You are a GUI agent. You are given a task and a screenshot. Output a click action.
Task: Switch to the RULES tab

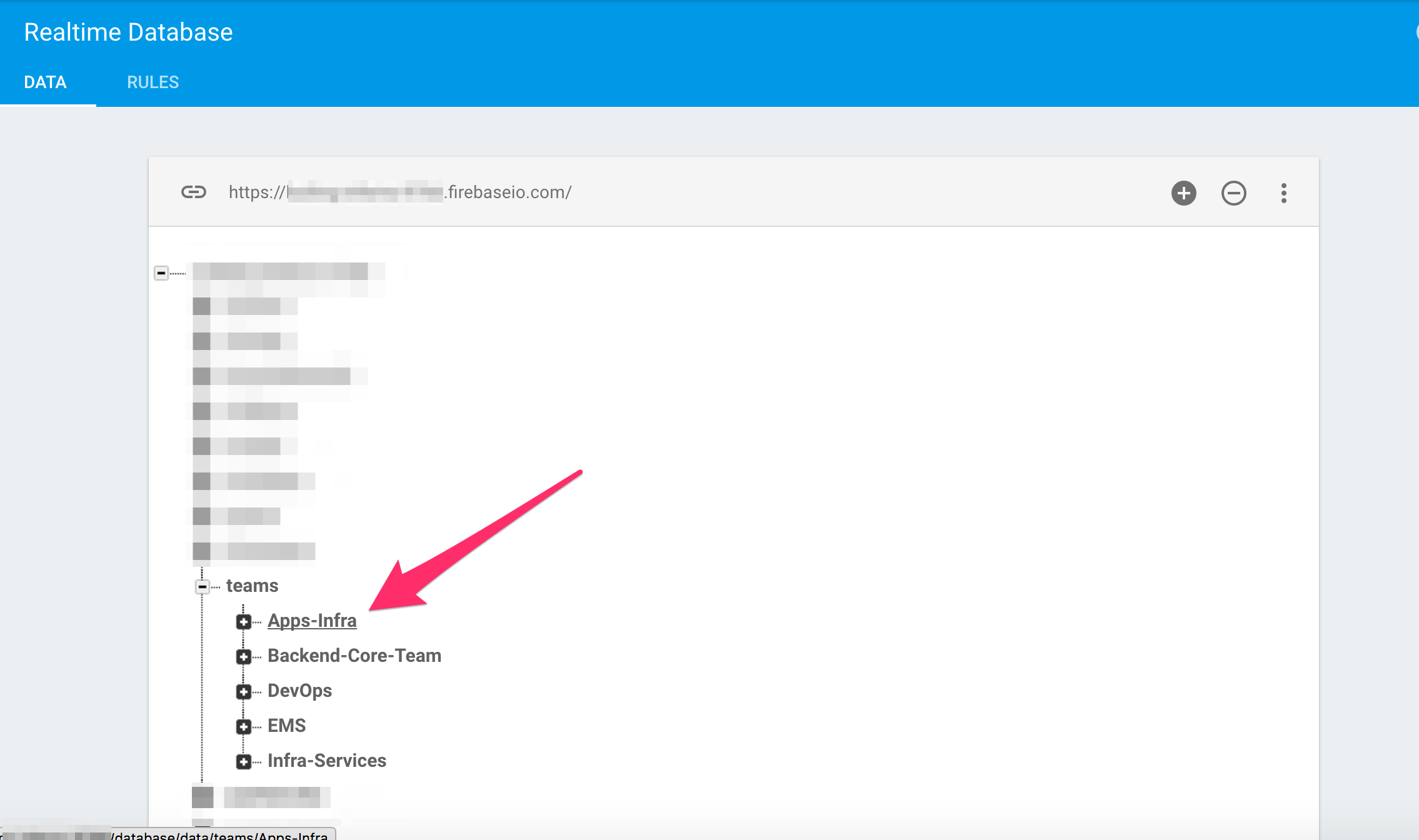[x=153, y=82]
